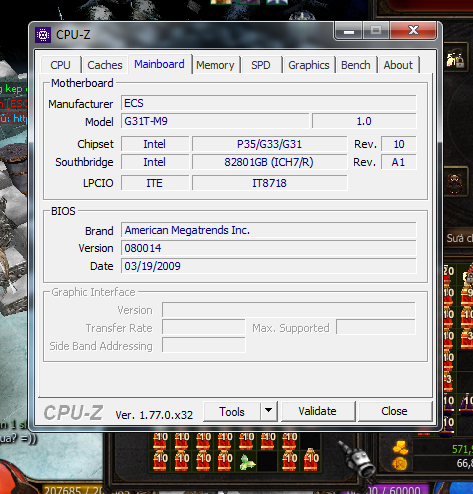
Task: Click the CPU-Z title bar app icon
Action: pyautogui.click(x=43, y=35)
